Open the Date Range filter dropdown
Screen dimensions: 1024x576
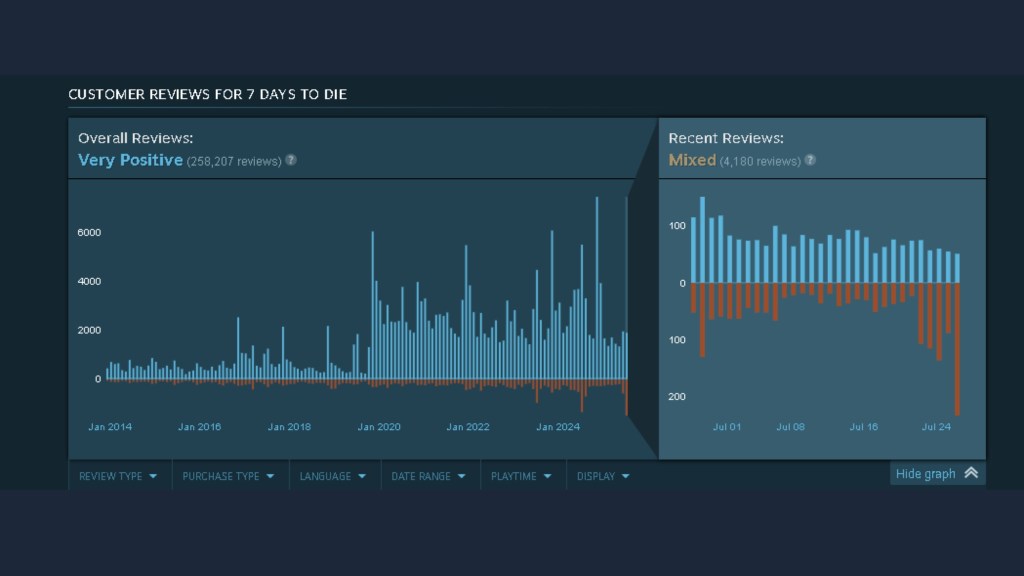428,476
